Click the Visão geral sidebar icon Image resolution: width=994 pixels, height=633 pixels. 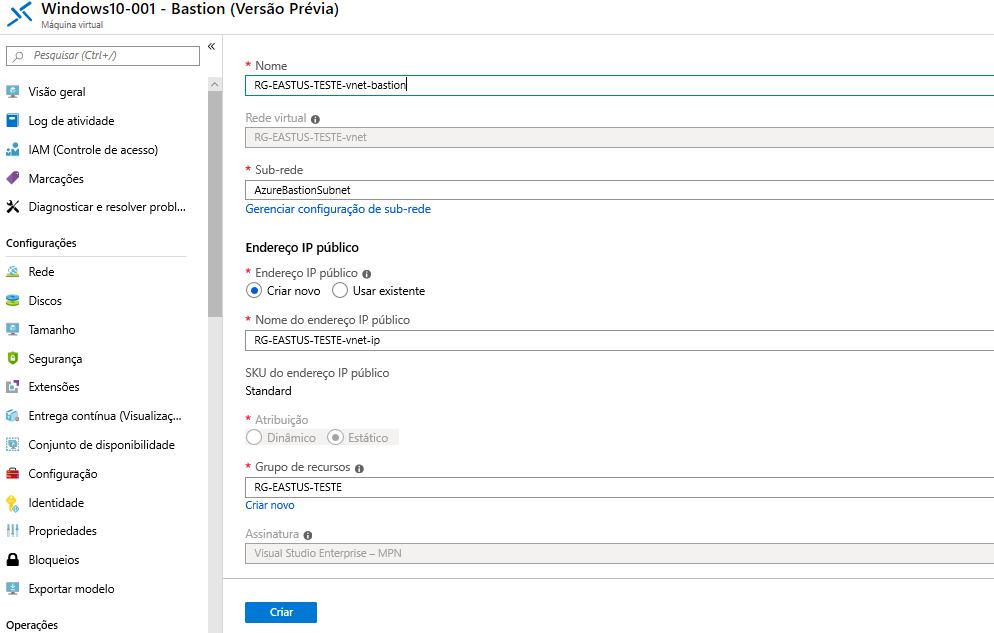(13, 92)
